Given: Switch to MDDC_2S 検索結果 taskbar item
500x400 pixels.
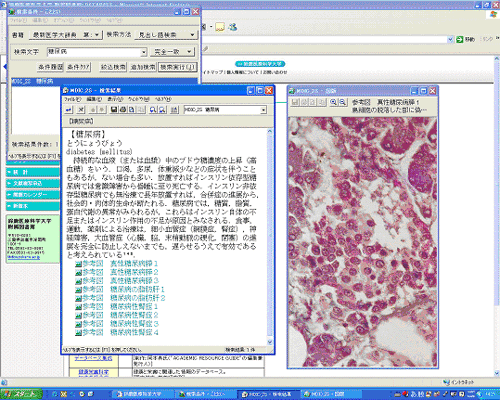Looking at the screenshot, I should (268, 394).
